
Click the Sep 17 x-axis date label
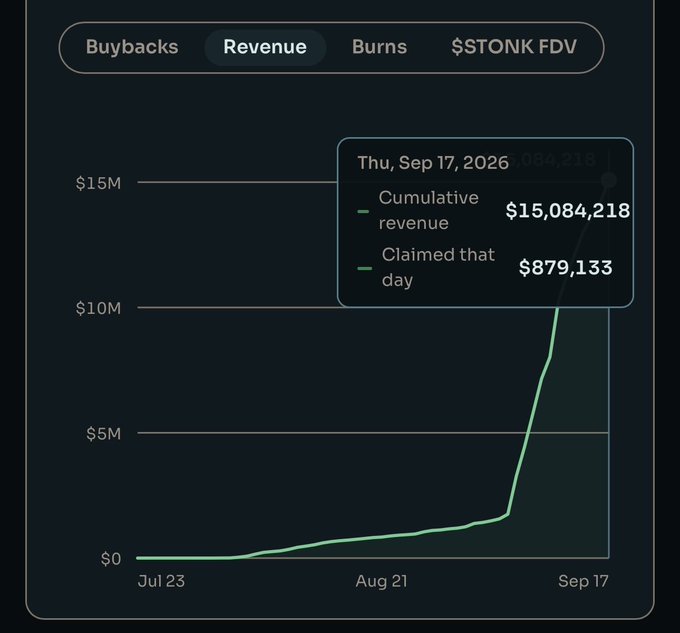click(583, 581)
